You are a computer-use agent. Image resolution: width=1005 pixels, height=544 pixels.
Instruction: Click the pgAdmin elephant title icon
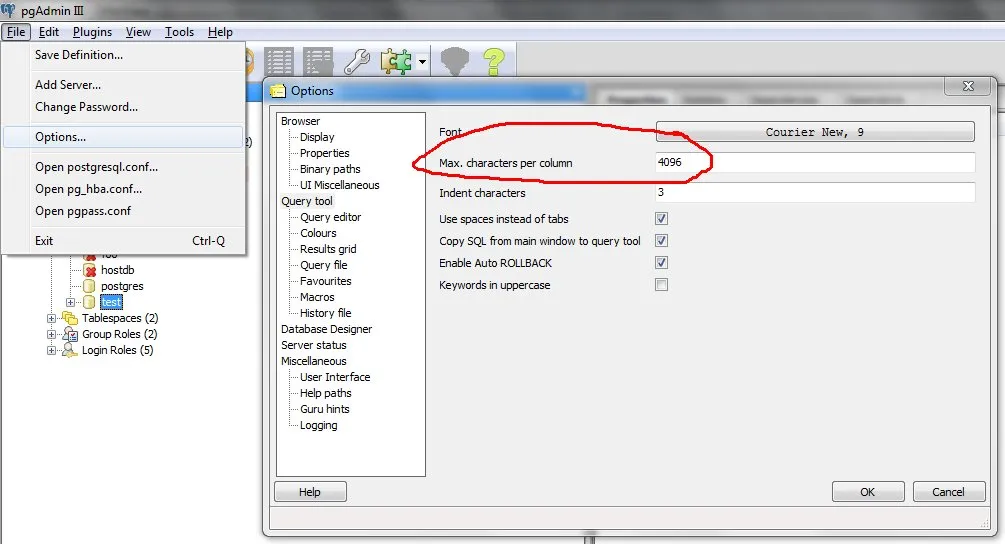click(8, 10)
